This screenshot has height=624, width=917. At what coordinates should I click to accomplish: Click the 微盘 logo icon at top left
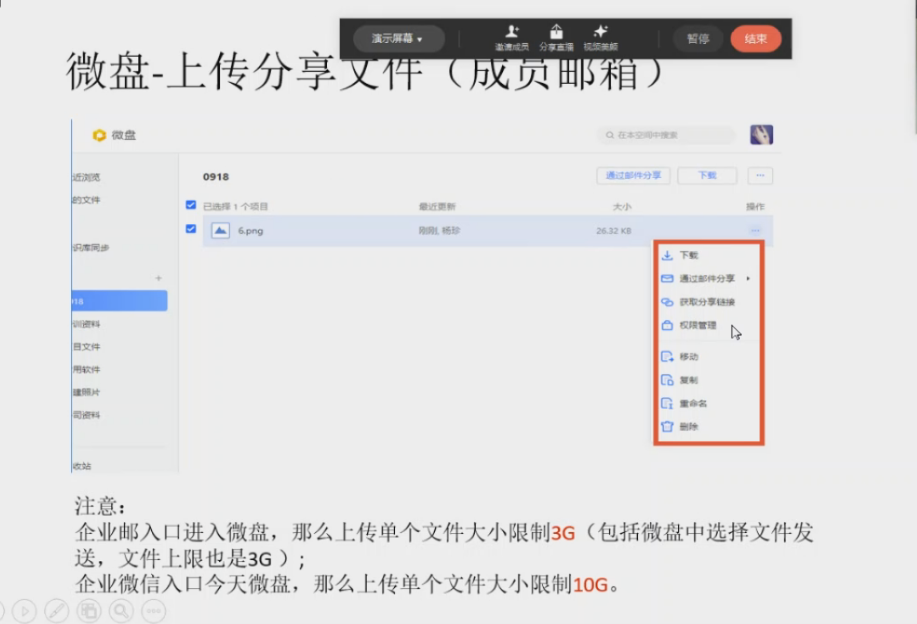pos(100,134)
